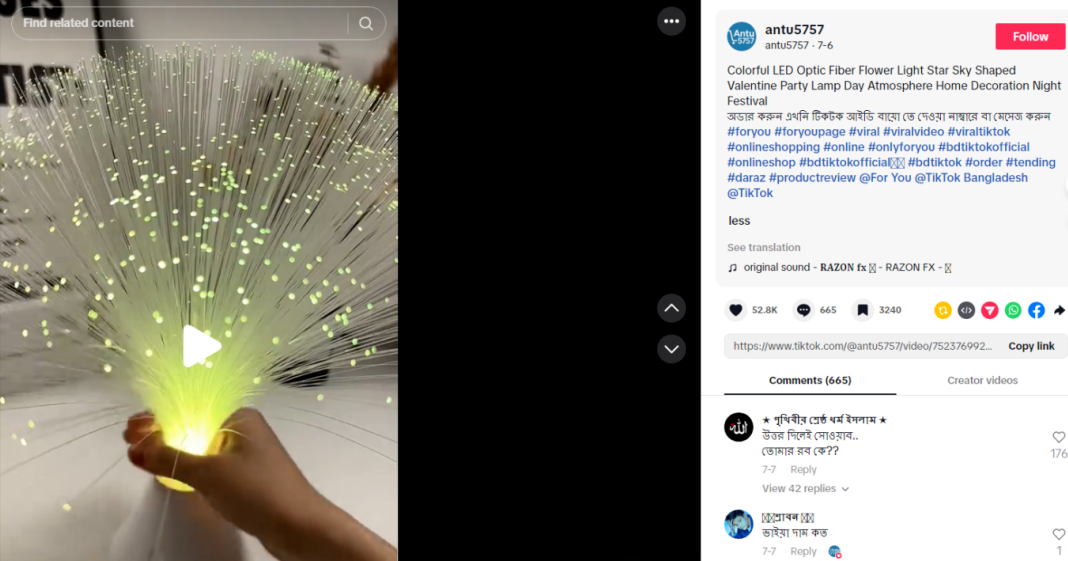Screen dimensions: 1068x561
Task: Expand View 42 replies
Action: 805,489
